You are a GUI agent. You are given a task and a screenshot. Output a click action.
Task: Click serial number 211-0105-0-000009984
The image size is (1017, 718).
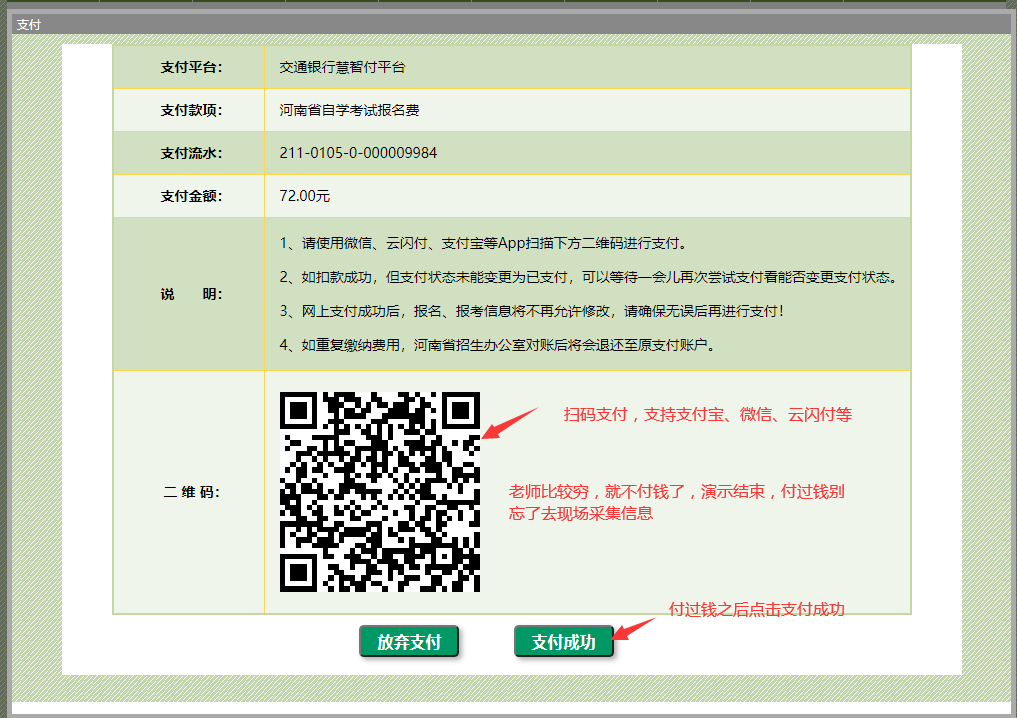coord(358,153)
